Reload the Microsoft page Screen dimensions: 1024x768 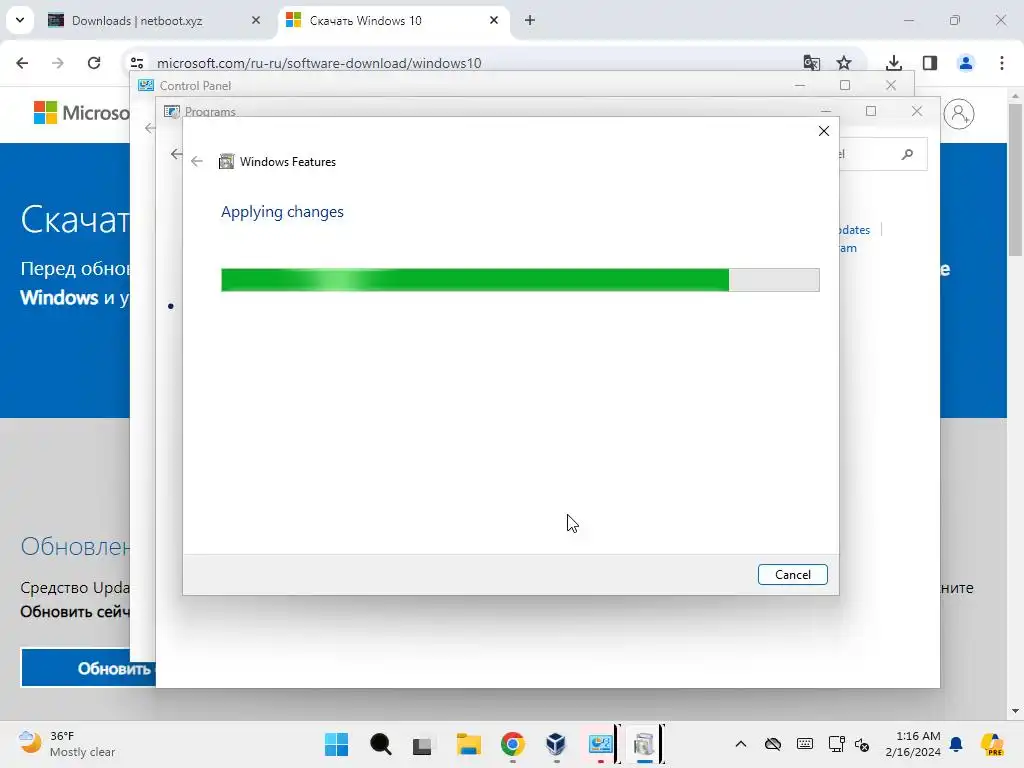(x=94, y=63)
